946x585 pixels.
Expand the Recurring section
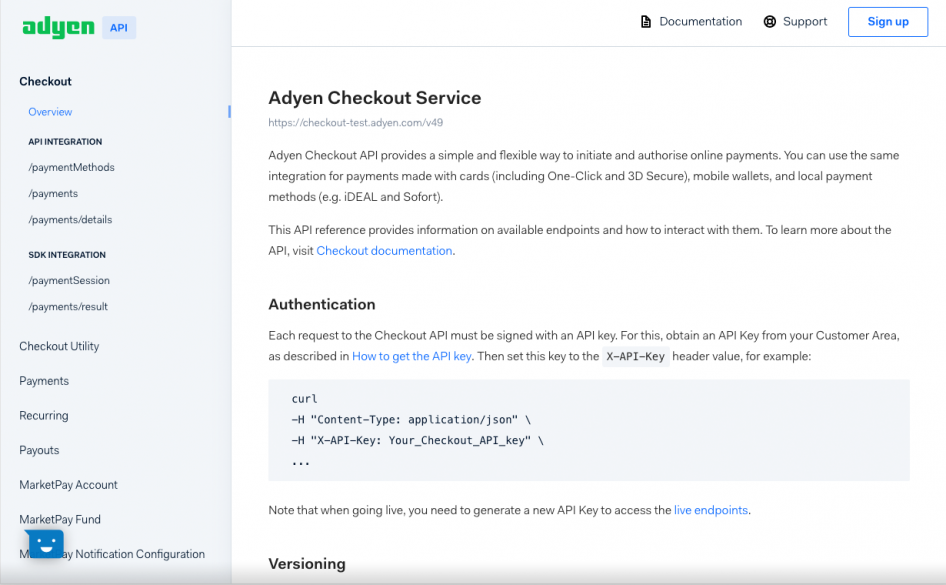(43, 416)
